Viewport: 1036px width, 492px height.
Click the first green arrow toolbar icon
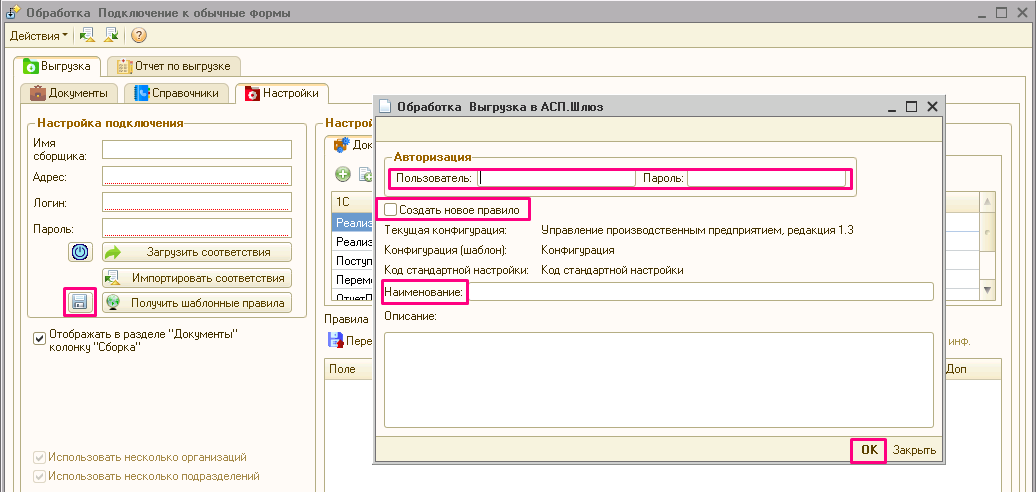[87, 35]
